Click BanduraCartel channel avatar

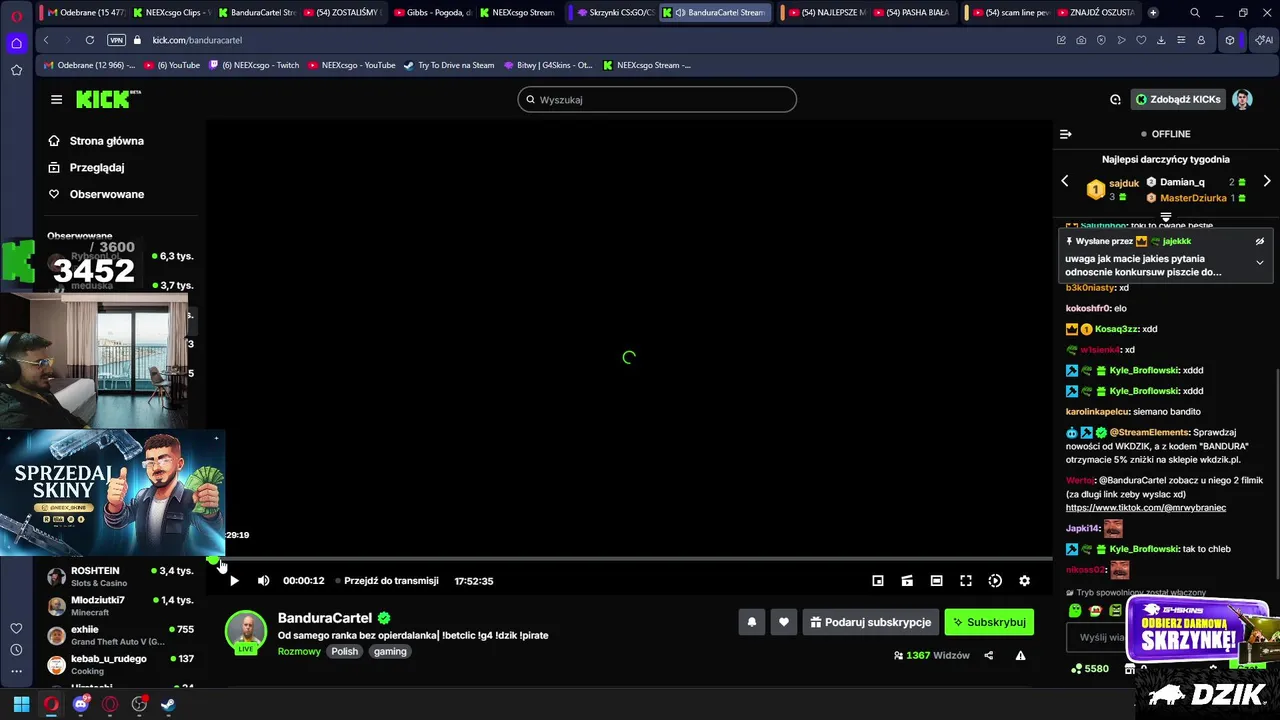245,632
